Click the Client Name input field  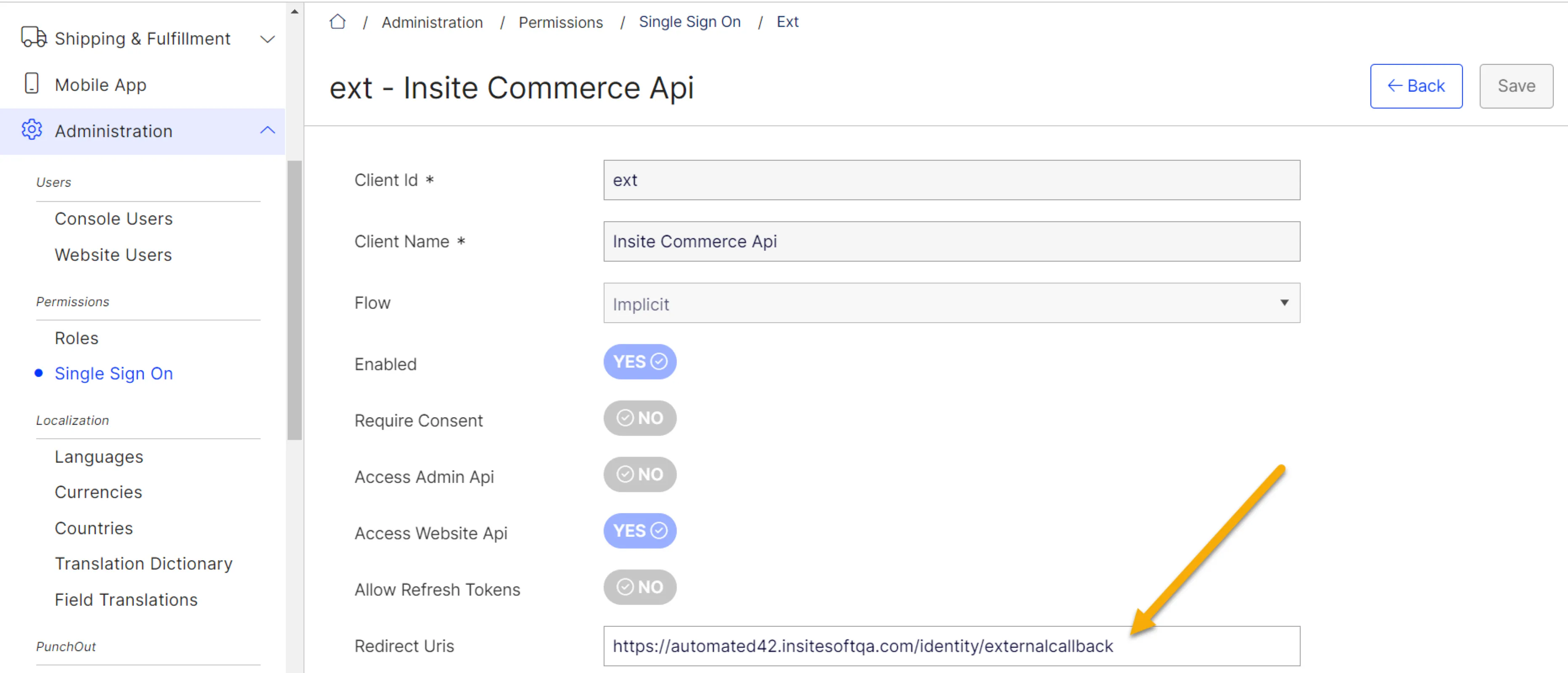coord(951,241)
